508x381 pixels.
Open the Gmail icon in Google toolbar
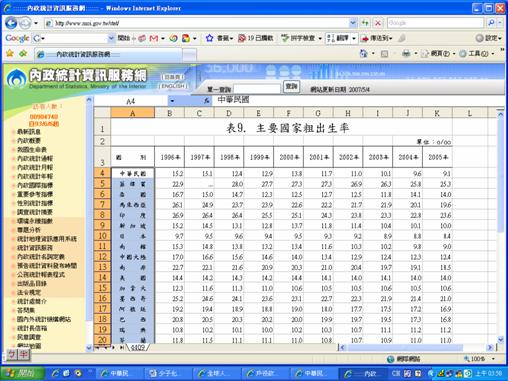pyautogui.click(x=153, y=38)
